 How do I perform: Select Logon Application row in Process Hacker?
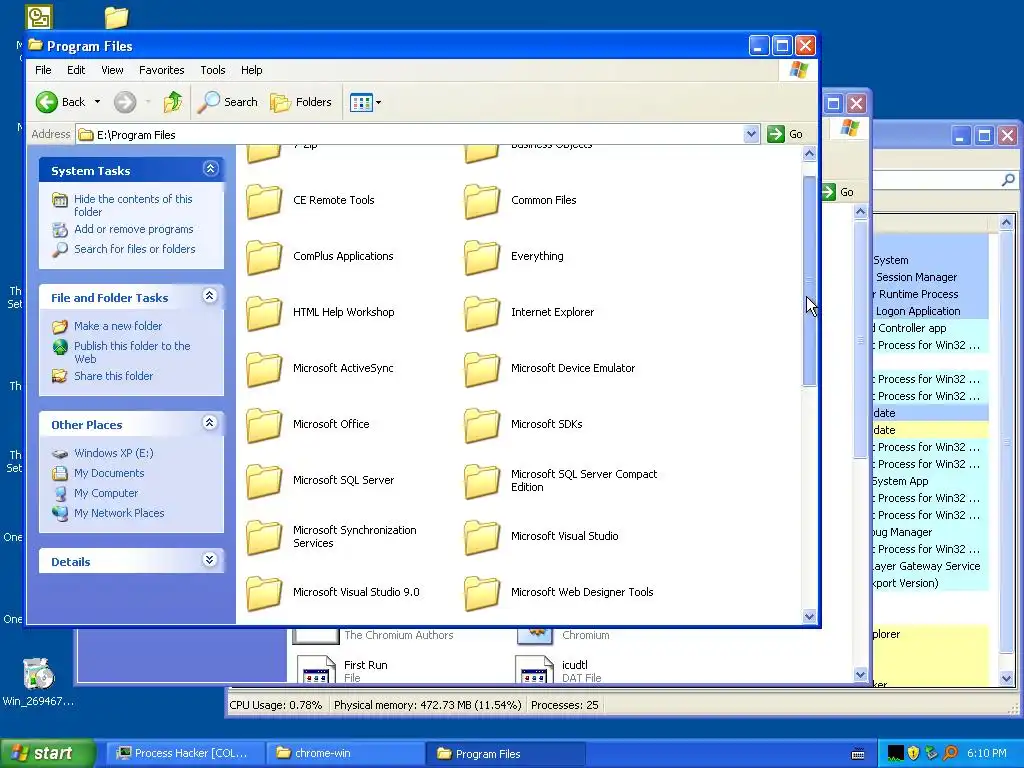pos(930,311)
